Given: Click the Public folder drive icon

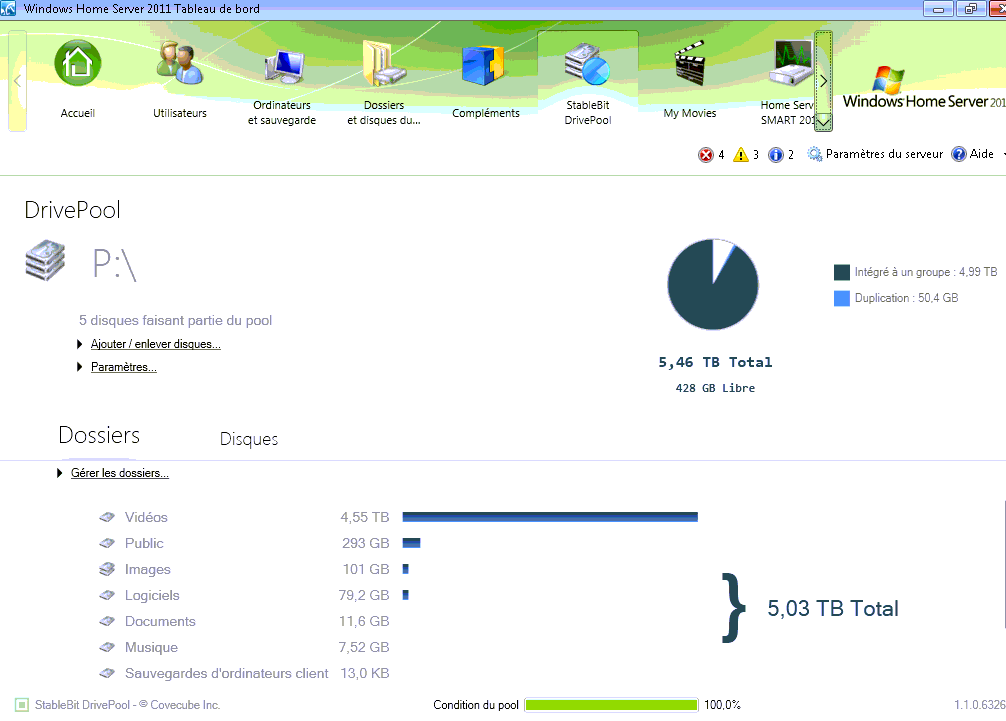Looking at the screenshot, I should pyautogui.click(x=107, y=543).
